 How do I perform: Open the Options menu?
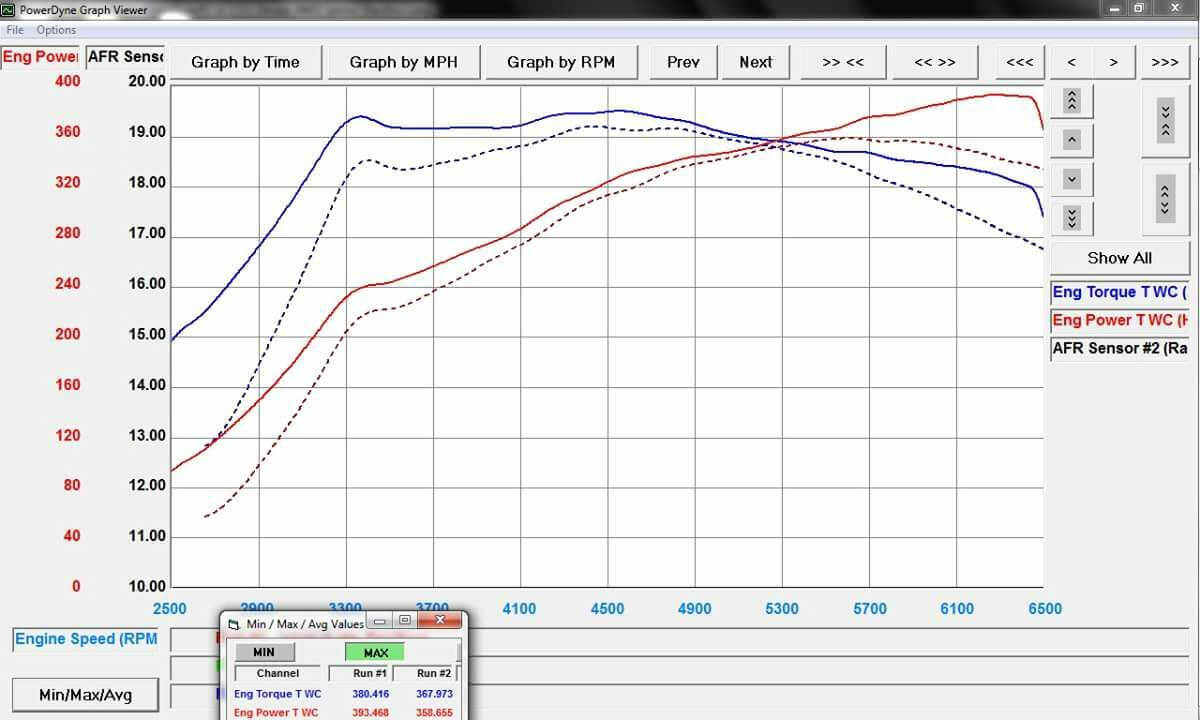[56, 30]
